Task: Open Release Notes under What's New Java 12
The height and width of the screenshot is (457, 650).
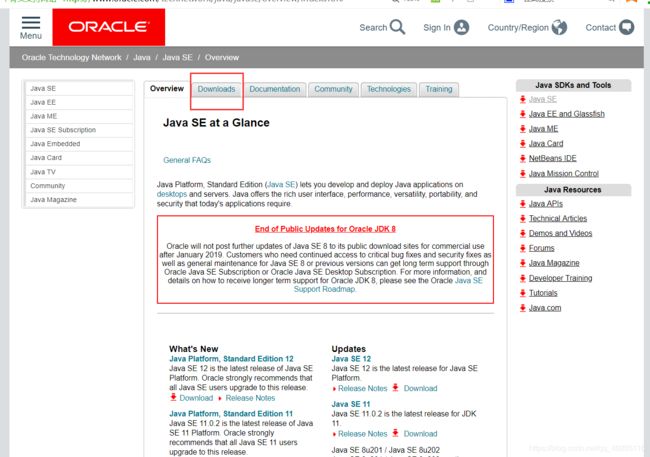Action: click(x=250, y=398)
